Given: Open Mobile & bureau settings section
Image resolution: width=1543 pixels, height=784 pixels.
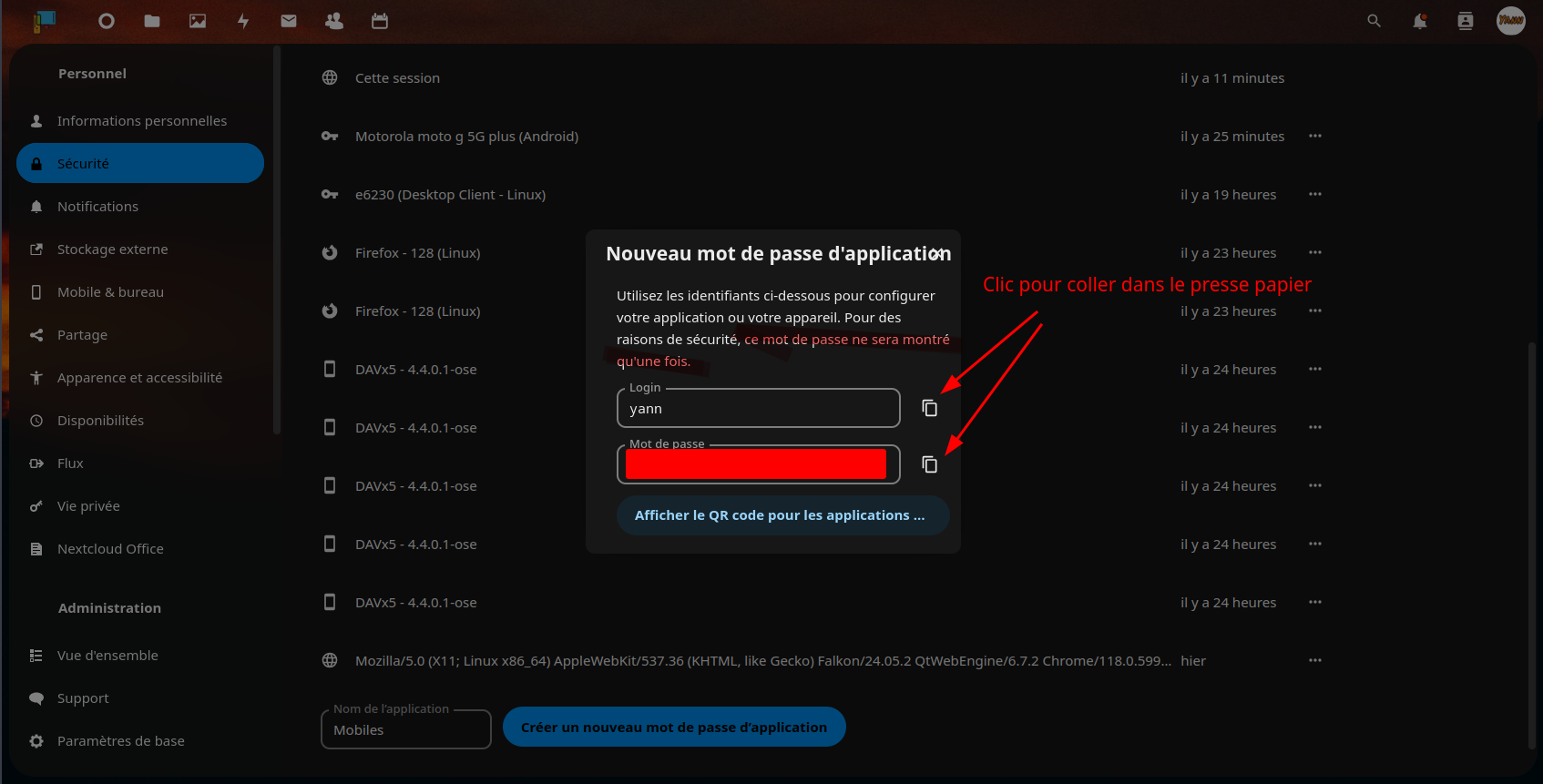Looking at the screenshot, I should coord(110,292).
